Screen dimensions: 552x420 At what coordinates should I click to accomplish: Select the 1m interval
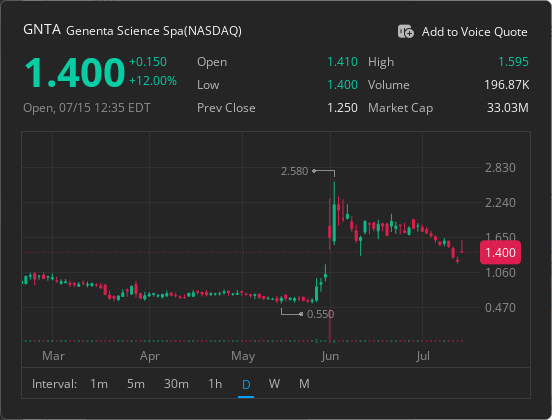pyautogui.click(x=99, y=384)
